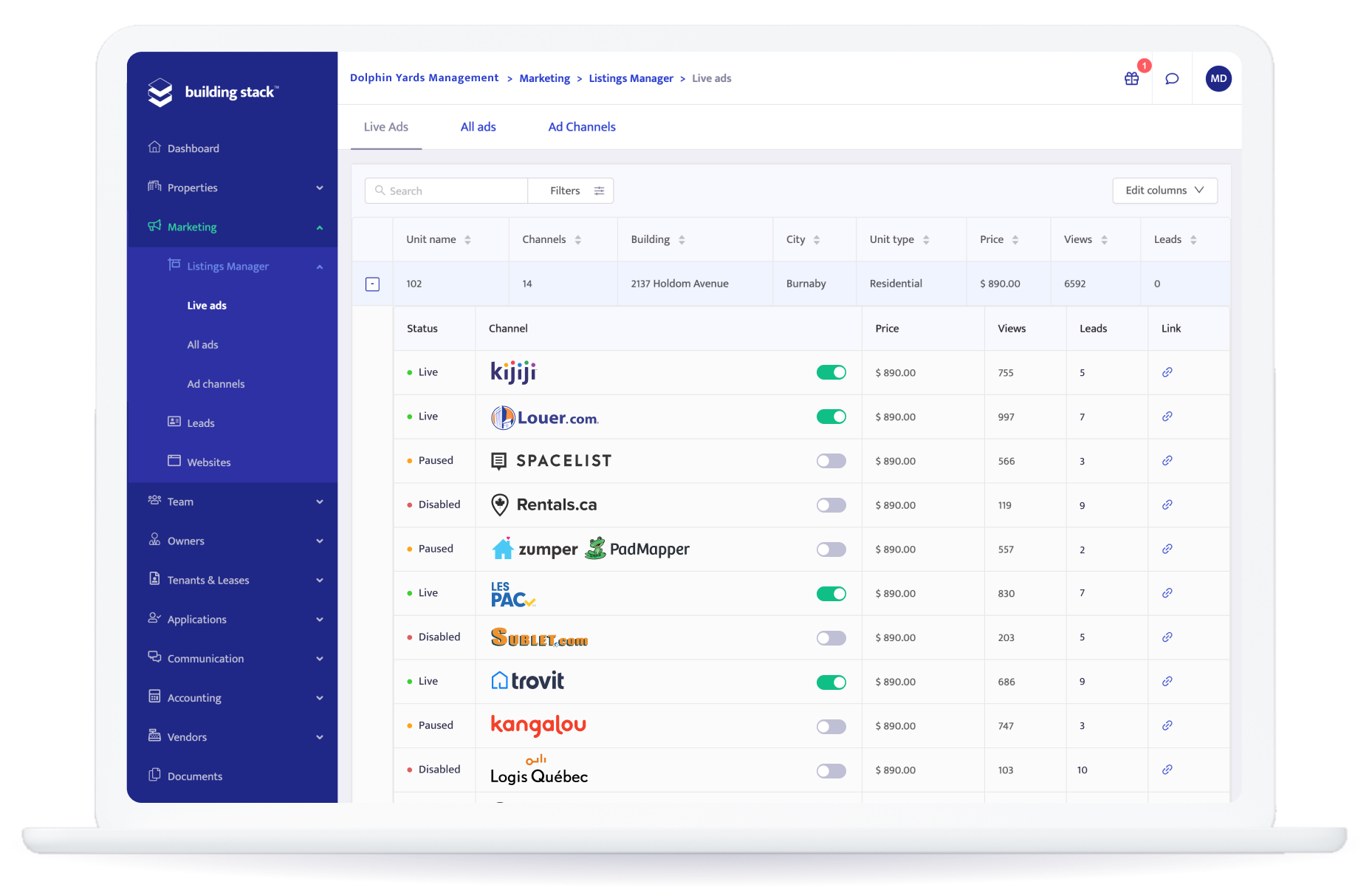Open the chat messages icon
The width and height of the screenshot is (1372, 890).
pos(1172,78)
